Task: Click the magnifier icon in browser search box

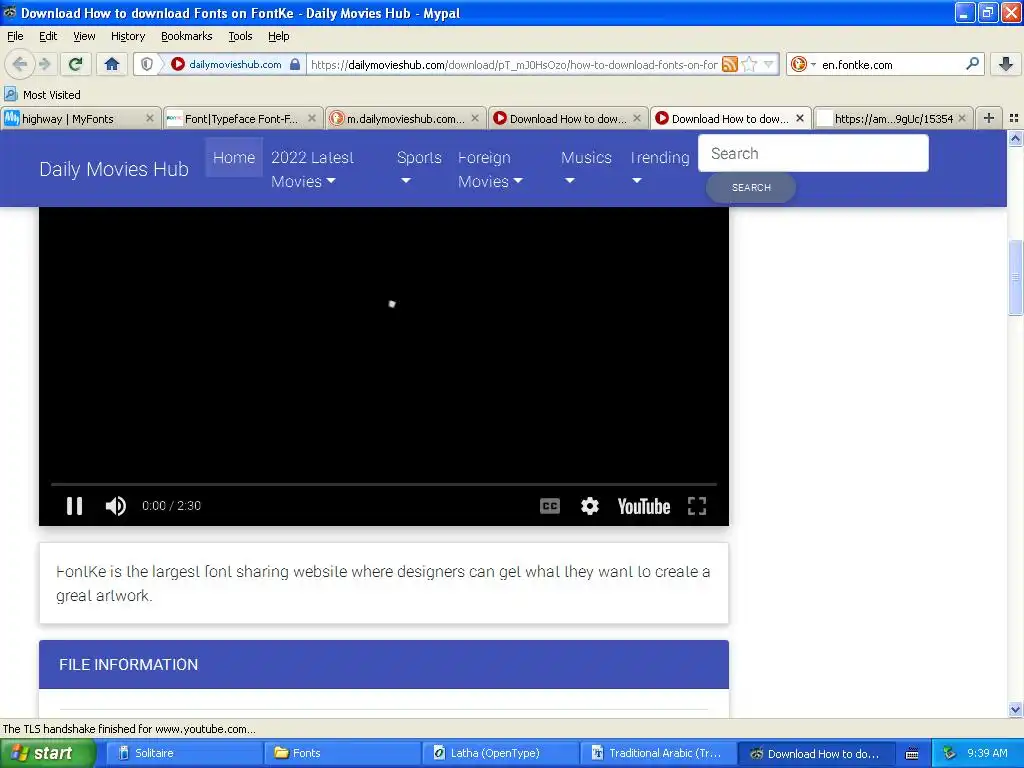Action: tap(972, 64)
